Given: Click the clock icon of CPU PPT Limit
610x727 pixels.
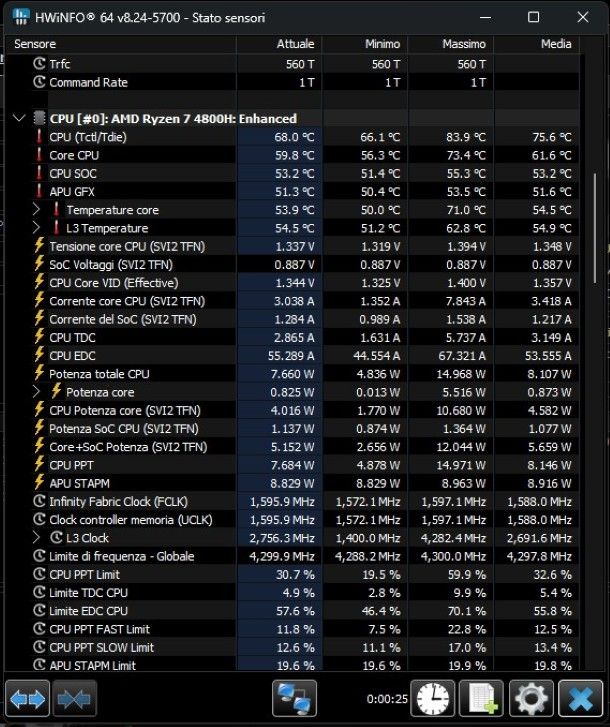Looking at the screenshot, I should 39,574.
